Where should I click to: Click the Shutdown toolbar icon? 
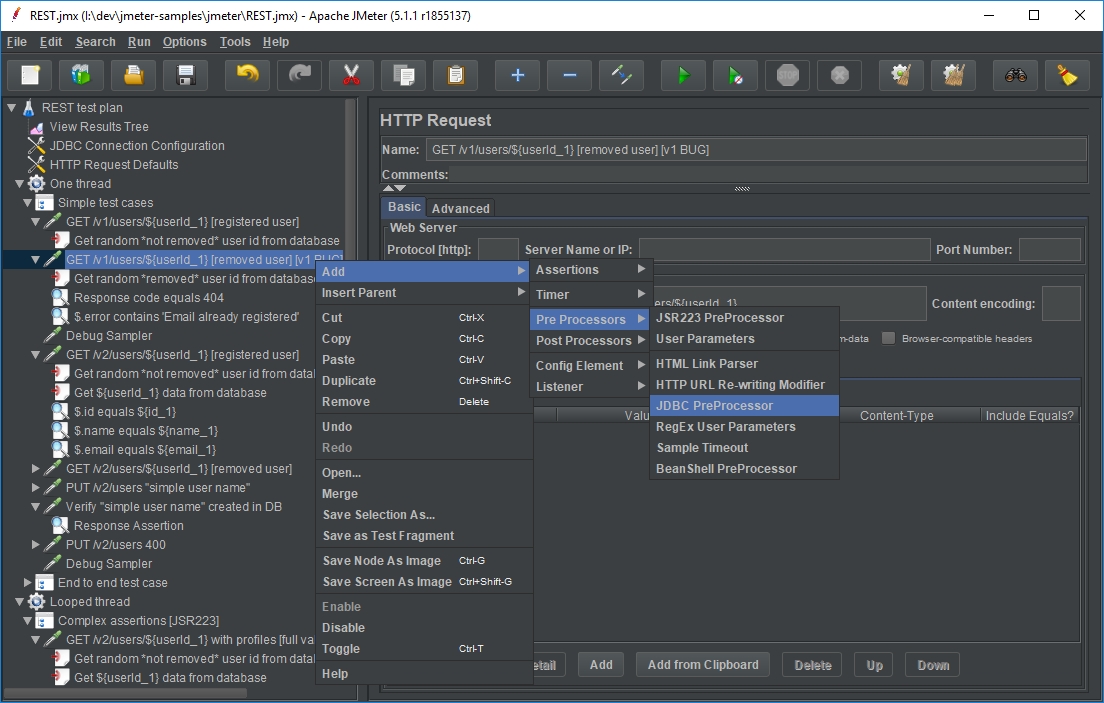(x=839, y=75)
